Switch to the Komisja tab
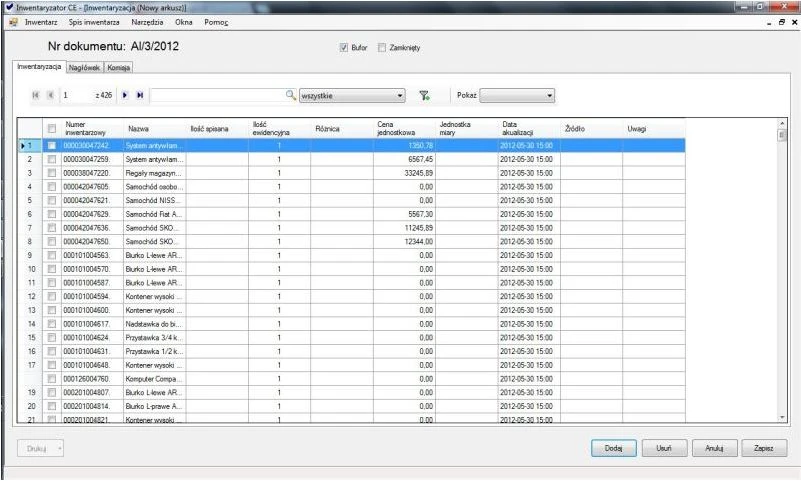Image resolution: width=801 pixels, height=481 pixels. tap(119, 67)
